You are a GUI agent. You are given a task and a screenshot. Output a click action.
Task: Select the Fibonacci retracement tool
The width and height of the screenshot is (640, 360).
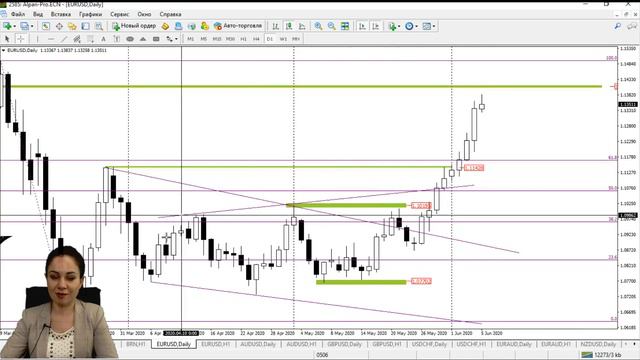click(90, 39)
